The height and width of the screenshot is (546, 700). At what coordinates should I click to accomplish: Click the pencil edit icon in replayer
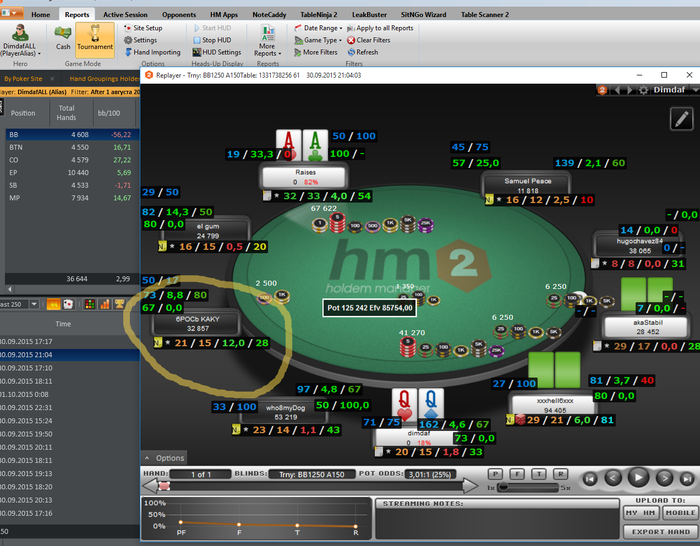[681, 119]
